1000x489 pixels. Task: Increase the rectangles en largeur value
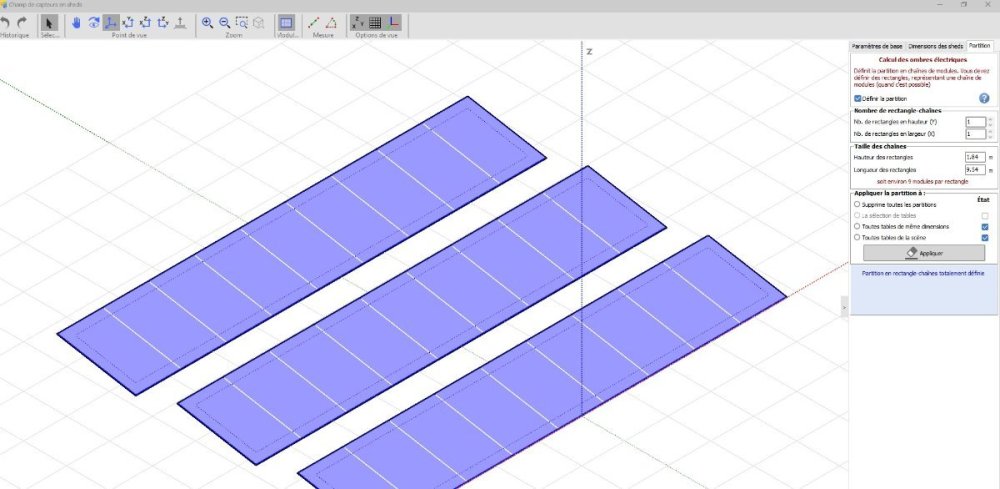(990, 131)
